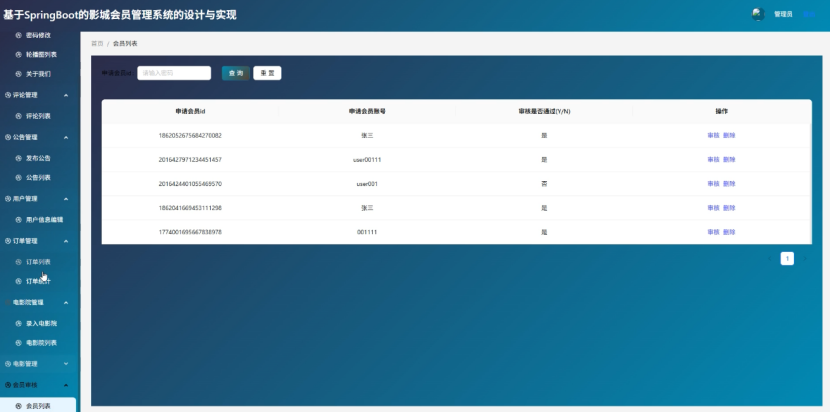Click 删除 for the user00111 row

click(729, 159)
